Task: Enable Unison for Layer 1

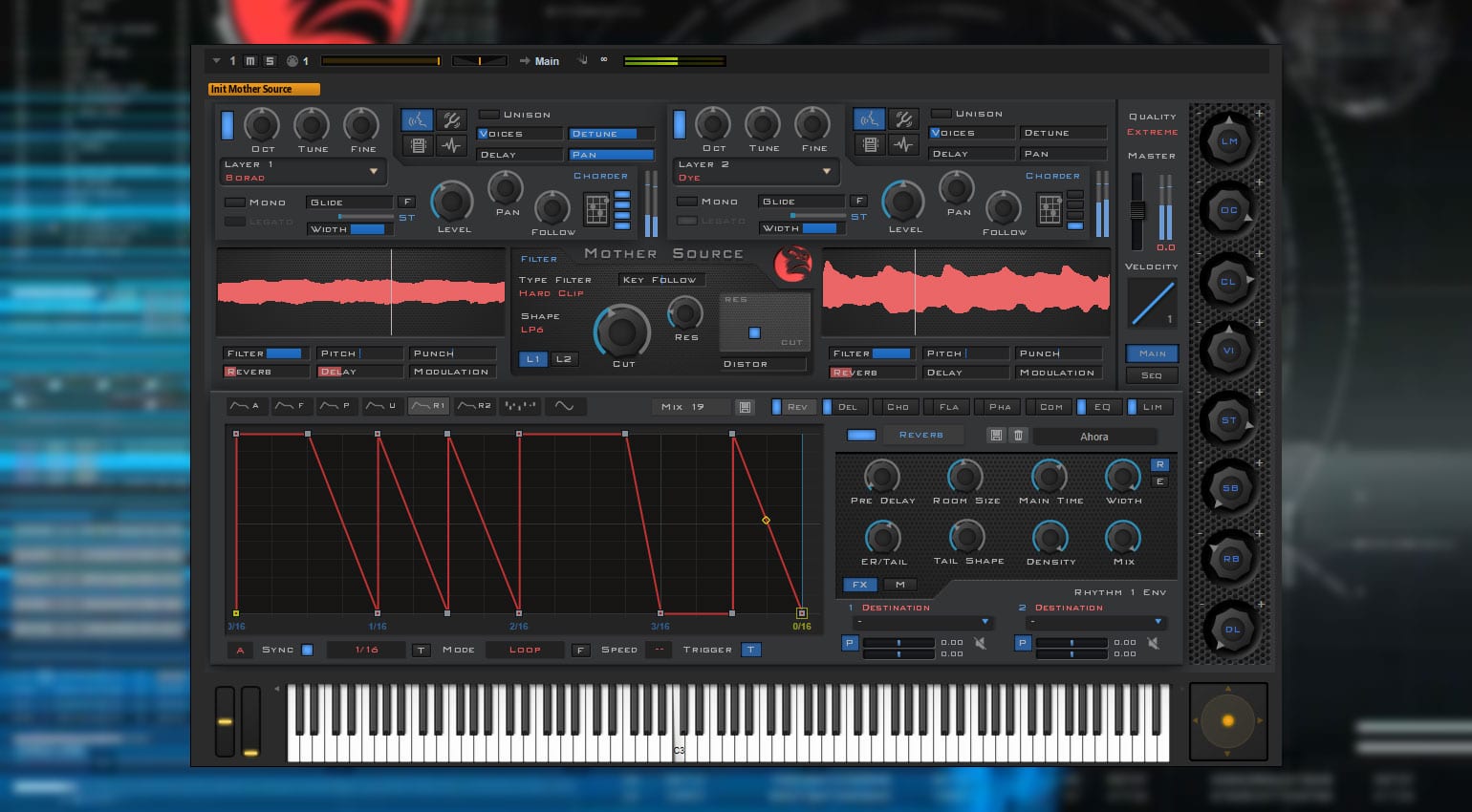Action: [489, 115]
